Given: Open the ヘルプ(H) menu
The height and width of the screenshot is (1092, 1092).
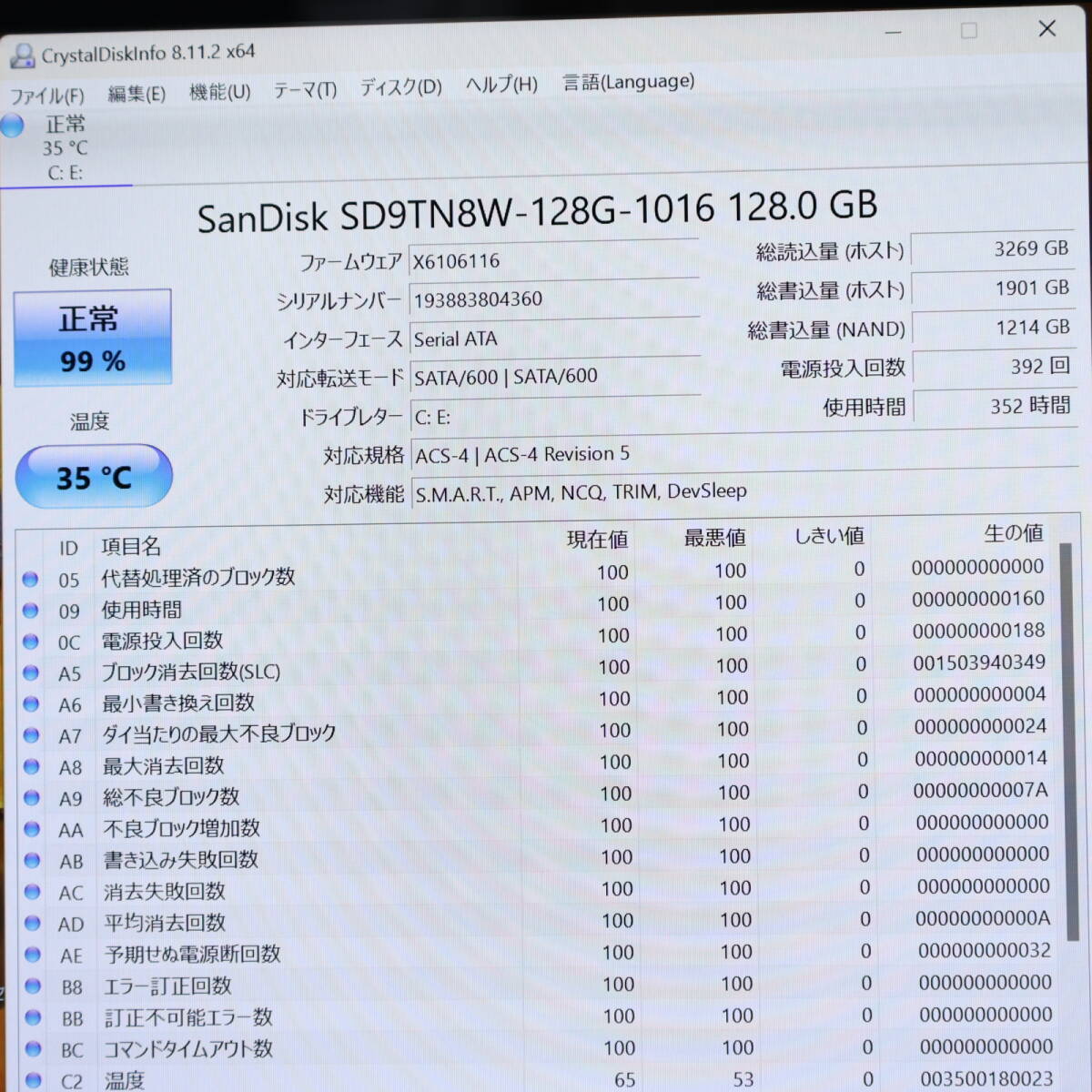Looking at the screenshot, I should tap(501, 86).
